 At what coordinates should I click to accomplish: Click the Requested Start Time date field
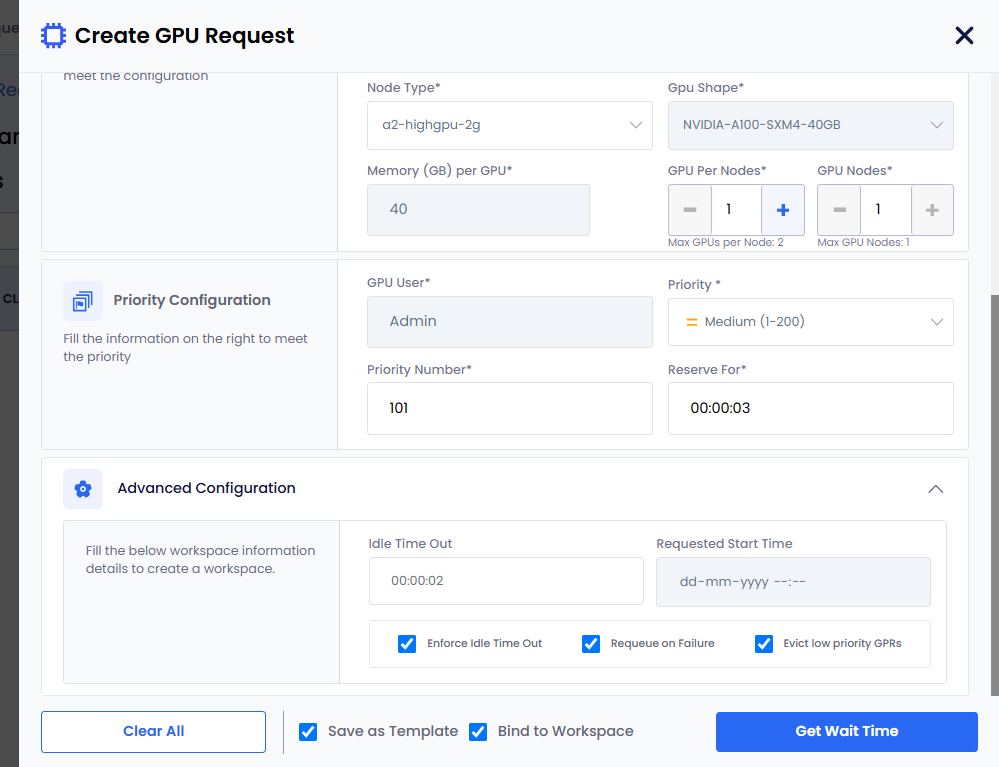coord(793,582)
